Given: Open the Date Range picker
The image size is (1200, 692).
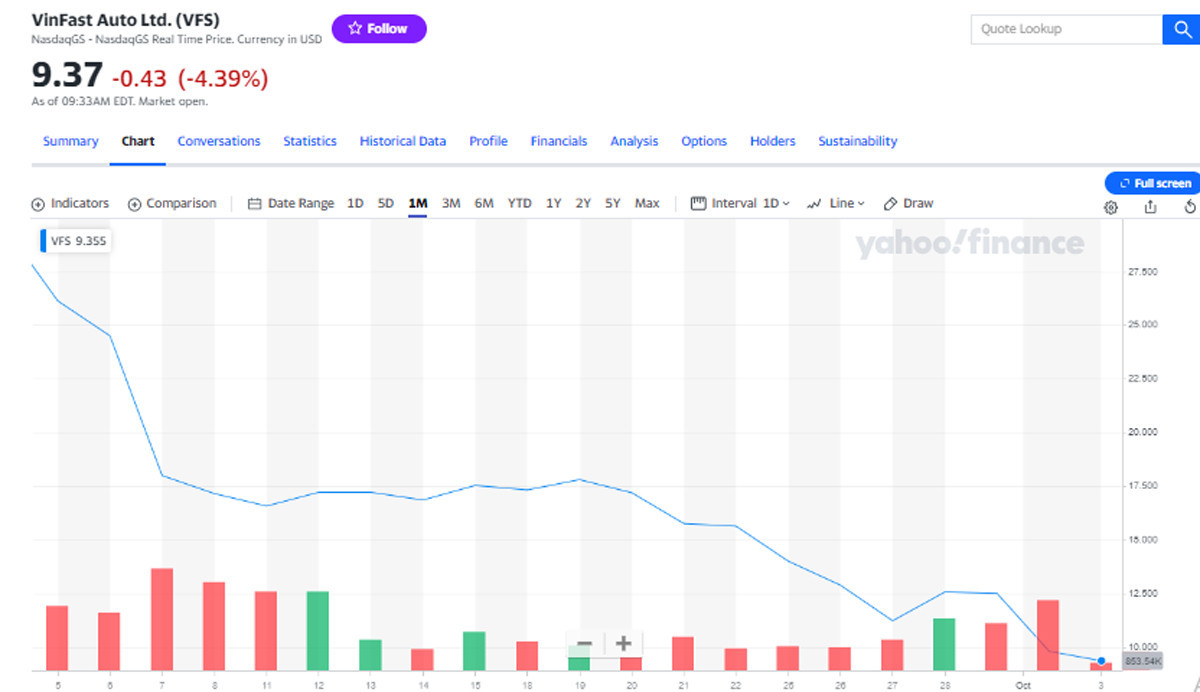Looking at the screenshot, I should (x=290, y=203).
